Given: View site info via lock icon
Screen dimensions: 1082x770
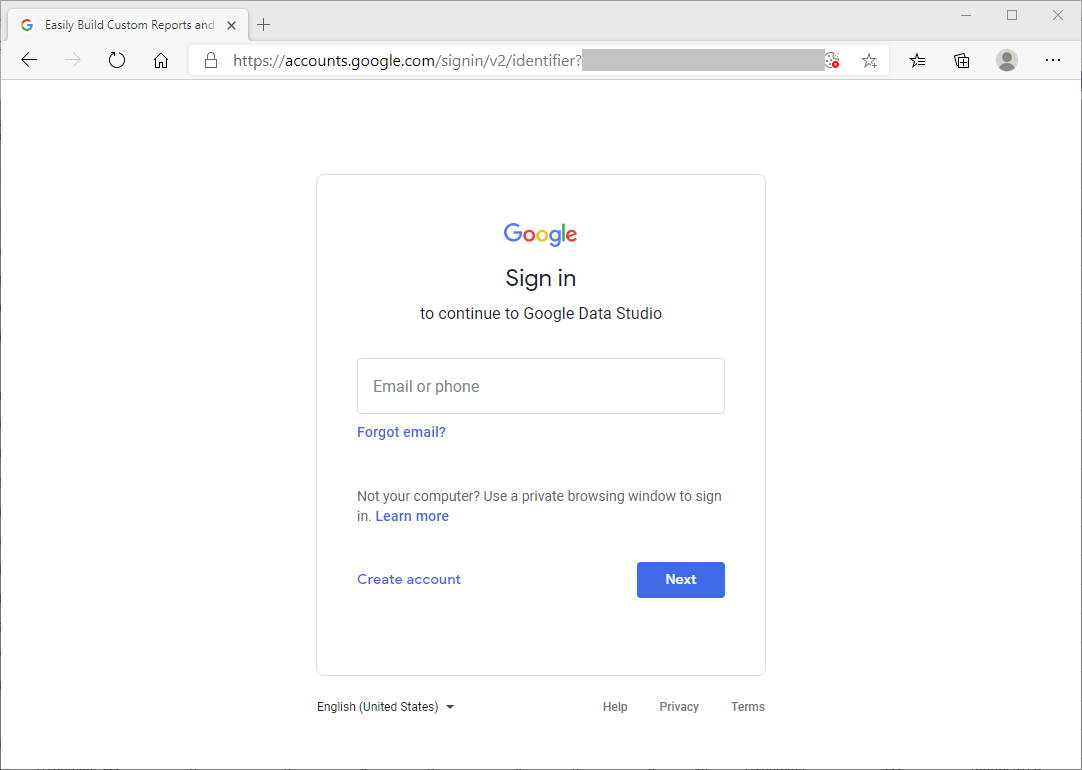Looking at the screenshot, I should (x=211, y=60).
